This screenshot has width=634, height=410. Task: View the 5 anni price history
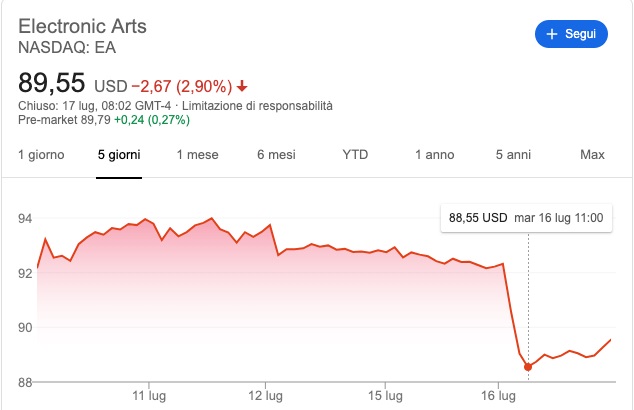pos(513,155)
